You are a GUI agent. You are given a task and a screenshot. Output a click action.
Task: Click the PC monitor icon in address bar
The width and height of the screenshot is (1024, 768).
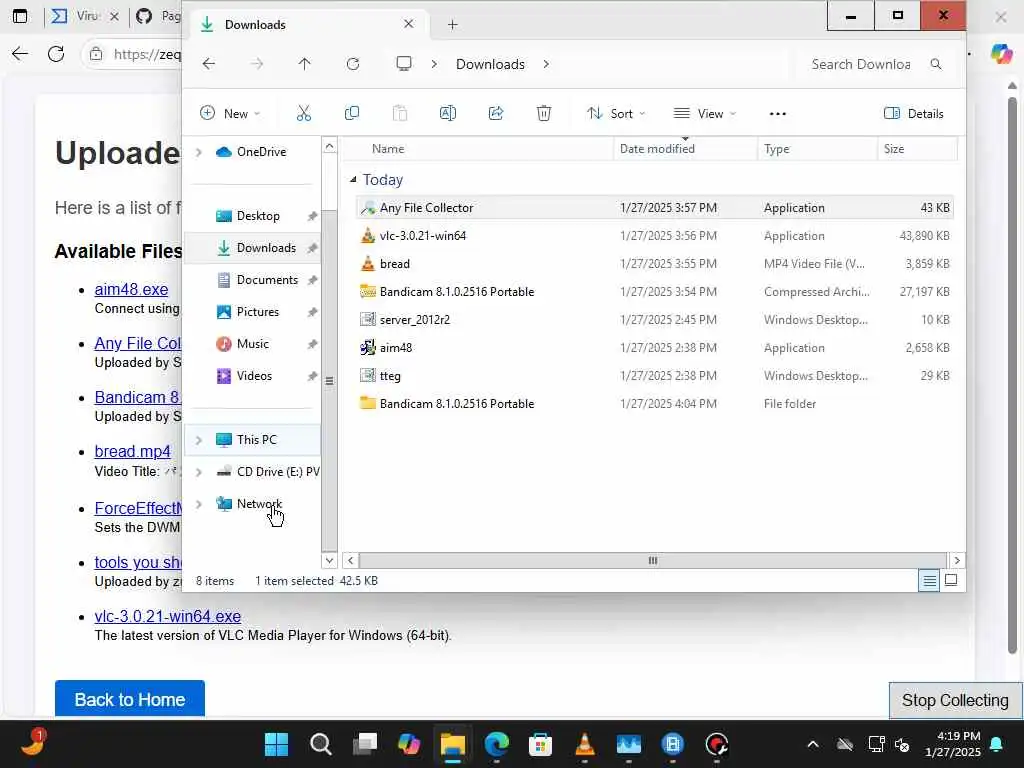click(x=404, y=63)
